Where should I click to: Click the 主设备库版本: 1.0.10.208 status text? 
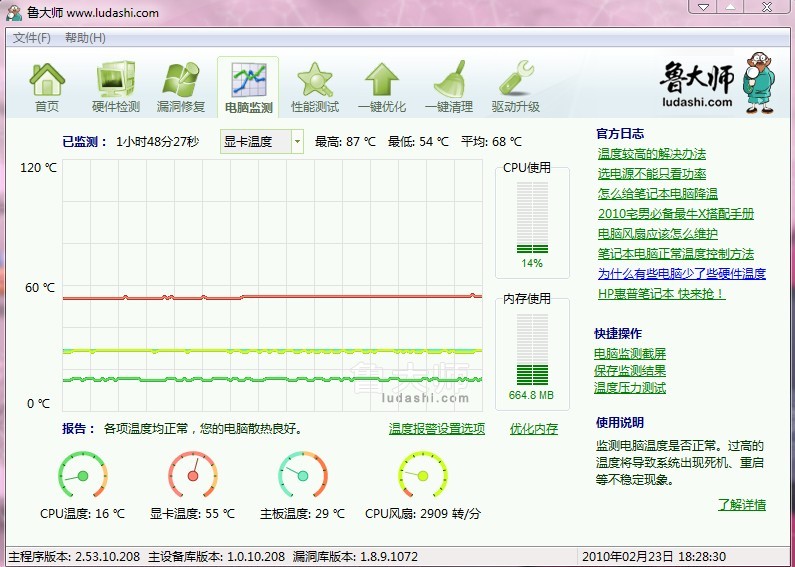click(x=216, y=556)
